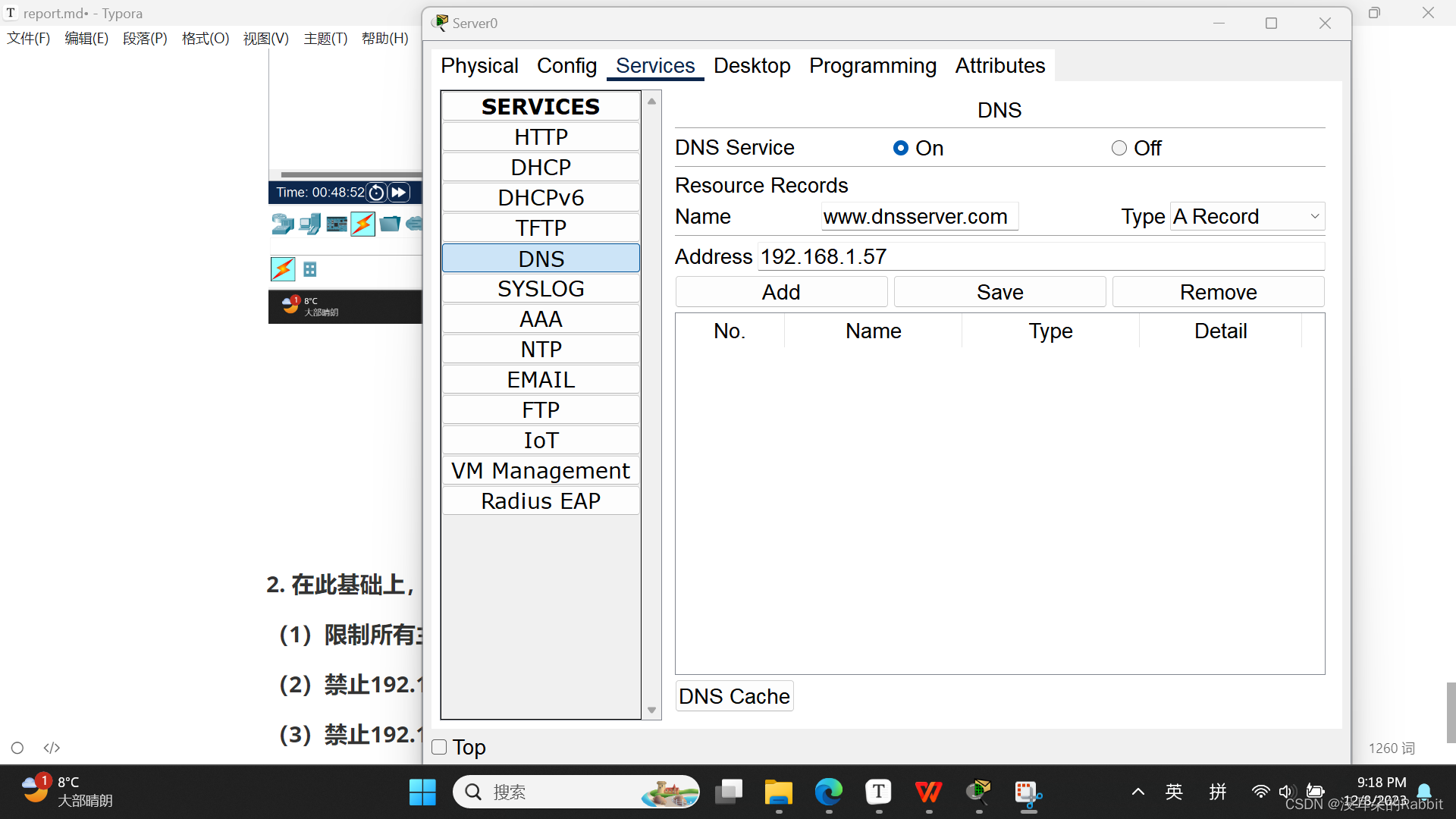This screenshot has width=1456, height=819.
Task: Expand the DNS Cache section
Action: pyautogui.click(x=733, y=695)
